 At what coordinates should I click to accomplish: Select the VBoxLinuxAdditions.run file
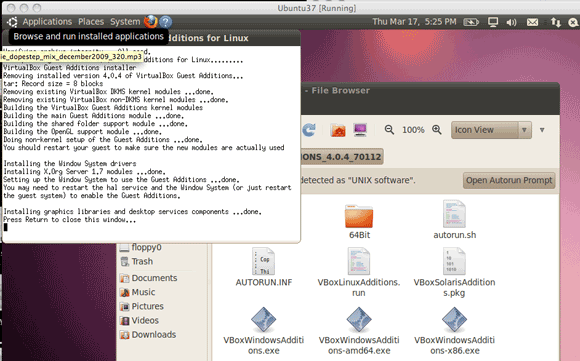click(x=358, y=272)
